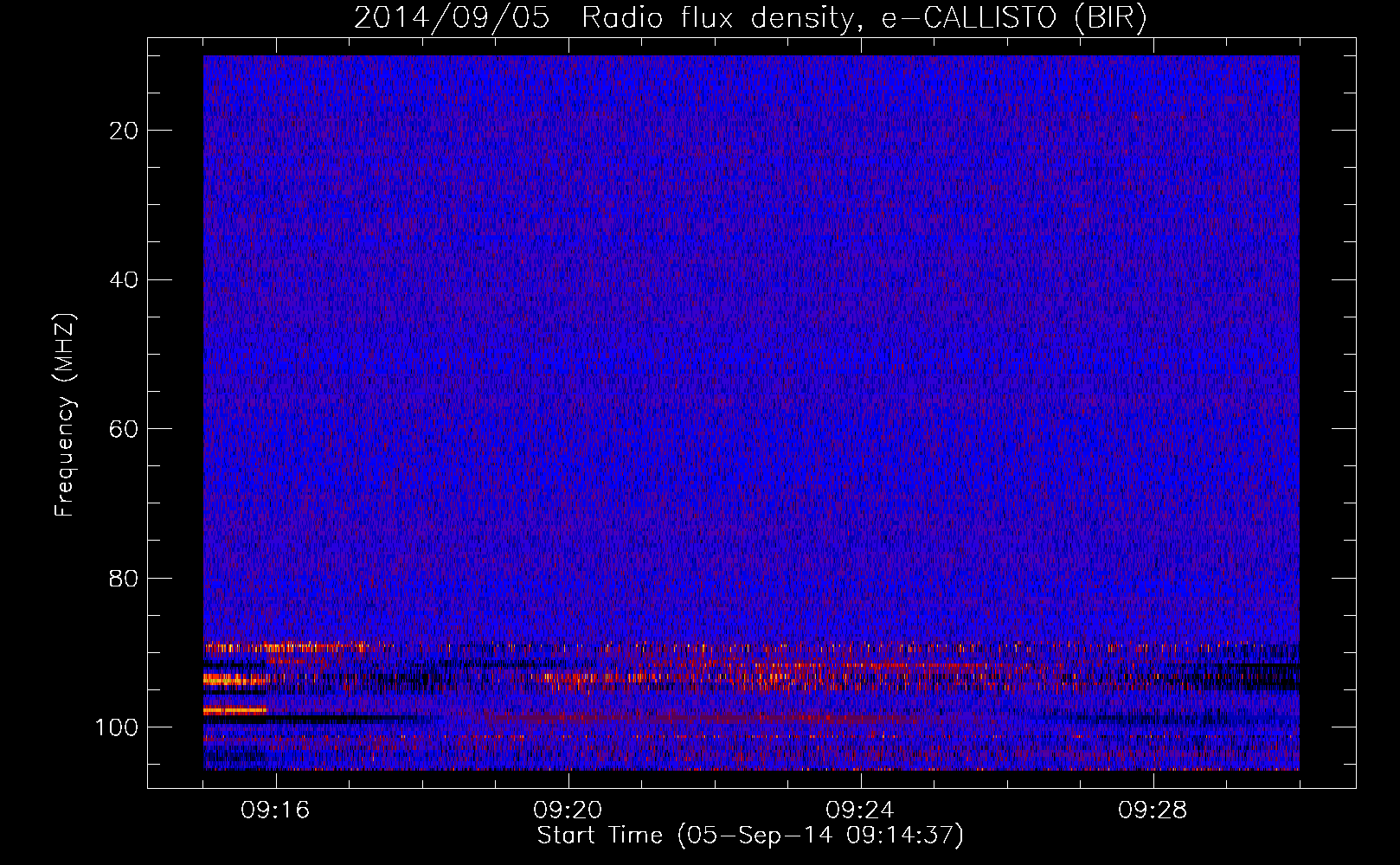Click the plot title '2014/09/05 Radio flux density'

tap(751, 17)
